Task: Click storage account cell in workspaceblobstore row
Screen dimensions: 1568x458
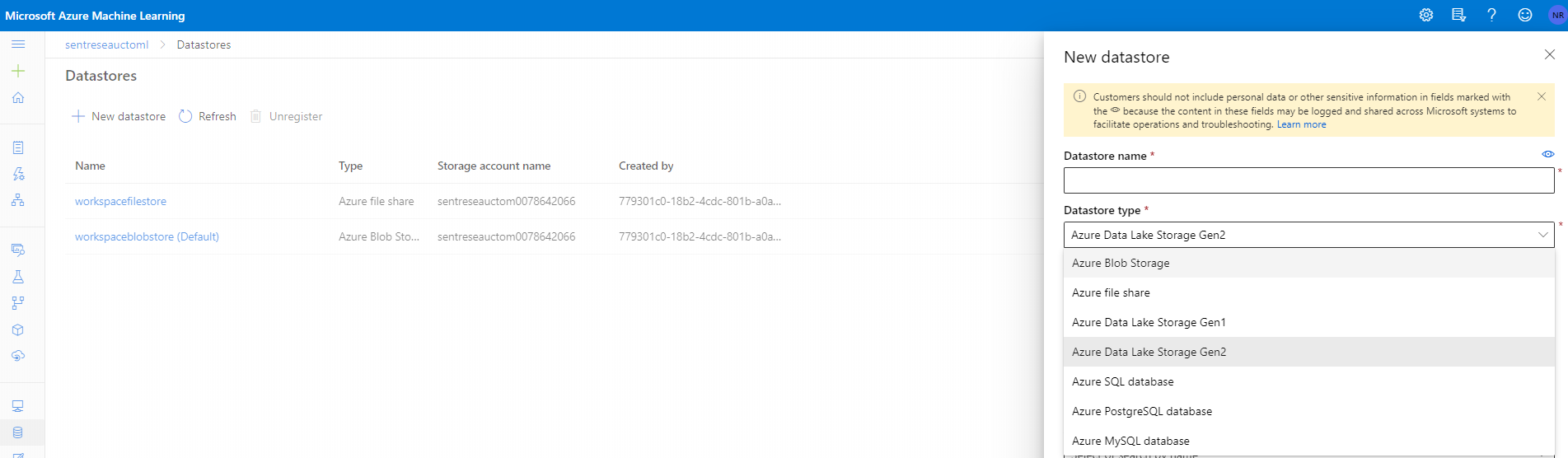Action: pos(506,236)
